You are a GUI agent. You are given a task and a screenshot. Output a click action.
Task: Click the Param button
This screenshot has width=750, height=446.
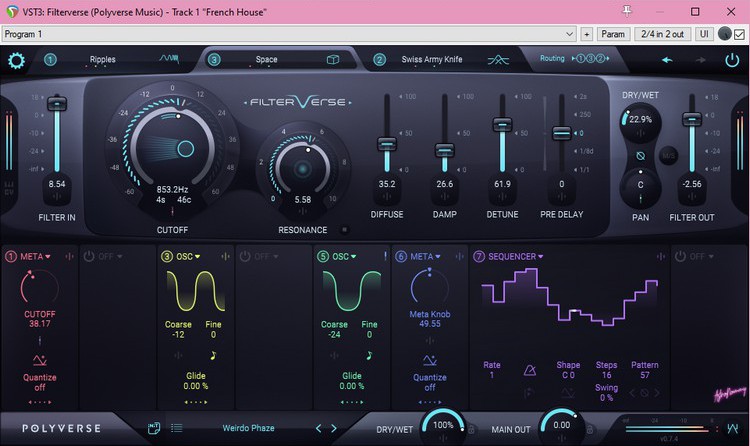tap(613, 34)
